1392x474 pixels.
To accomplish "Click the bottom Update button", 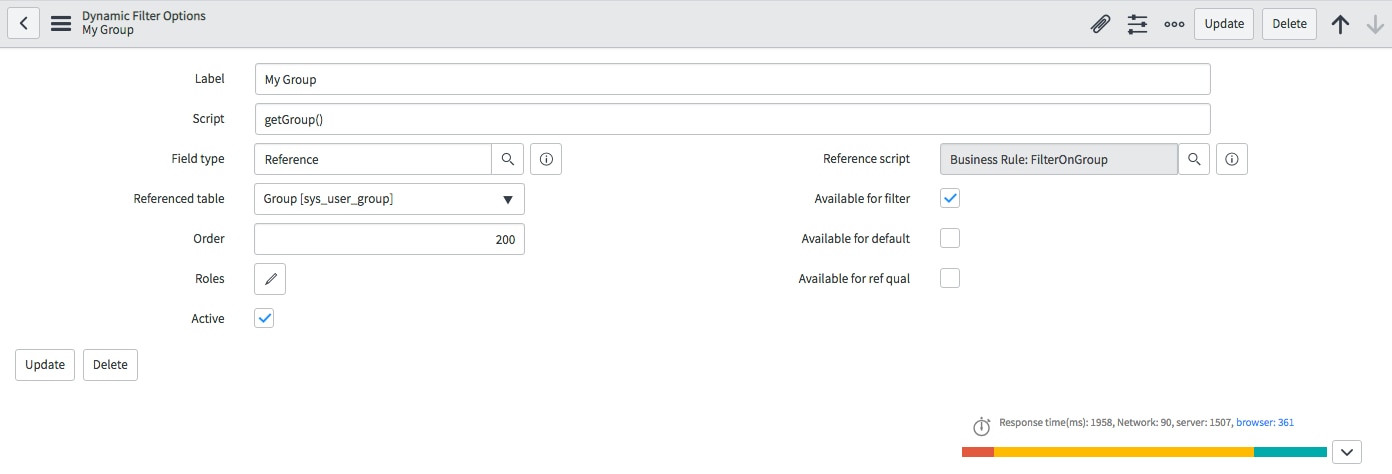I will [x=45, y=365].
